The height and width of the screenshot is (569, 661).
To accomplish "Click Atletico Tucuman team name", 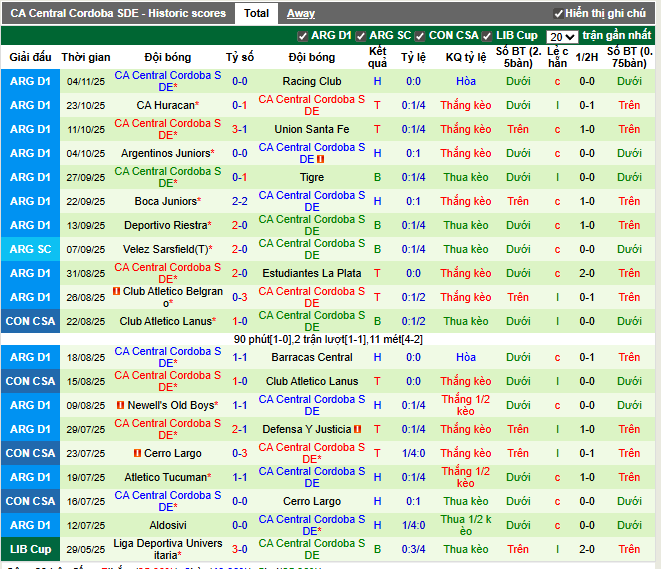I will pyautogui.click(x=166, y=477).
